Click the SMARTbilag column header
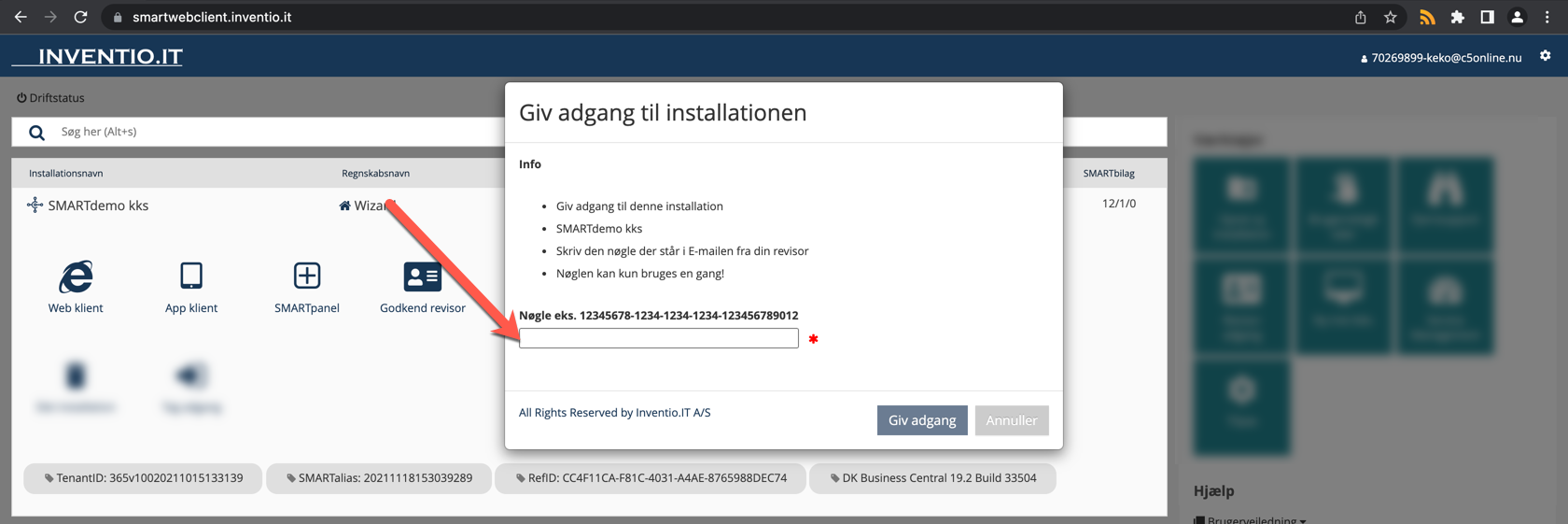The width and height of the screenshot is (1568, 524). point(1109,173)
